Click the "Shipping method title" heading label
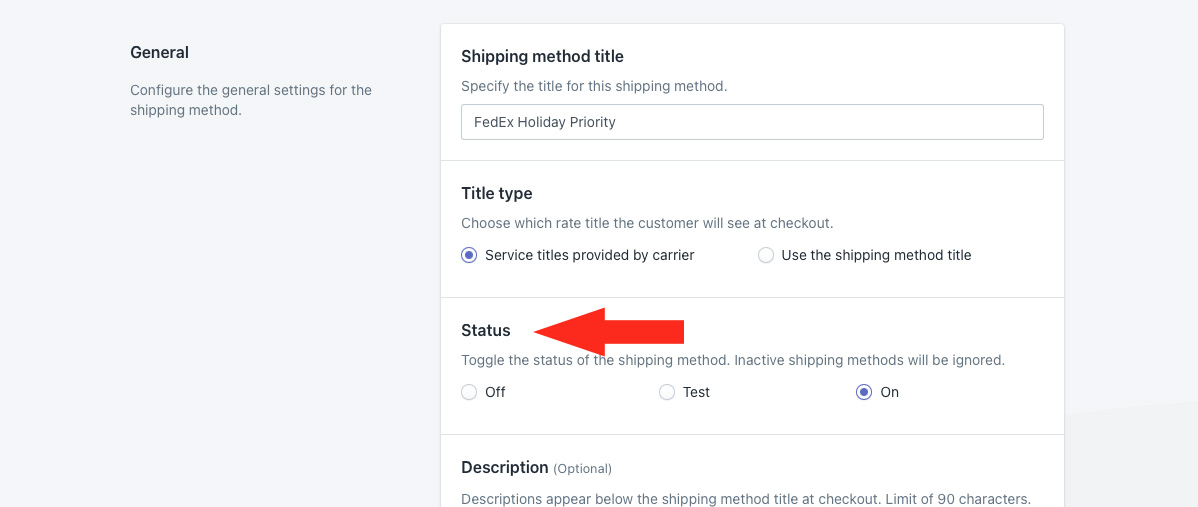 tap(542, 56)
